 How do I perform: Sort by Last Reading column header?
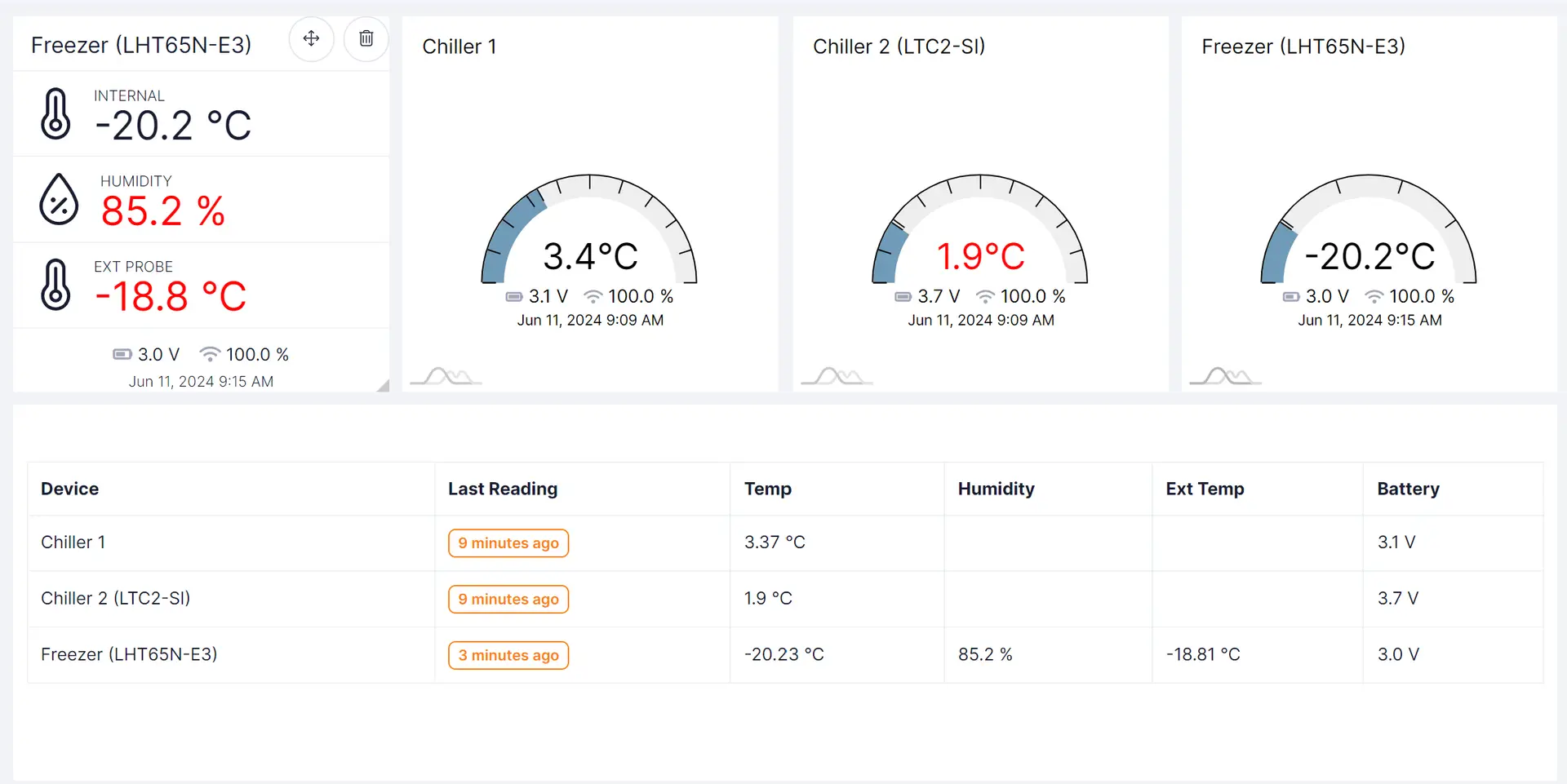[502, 489]
